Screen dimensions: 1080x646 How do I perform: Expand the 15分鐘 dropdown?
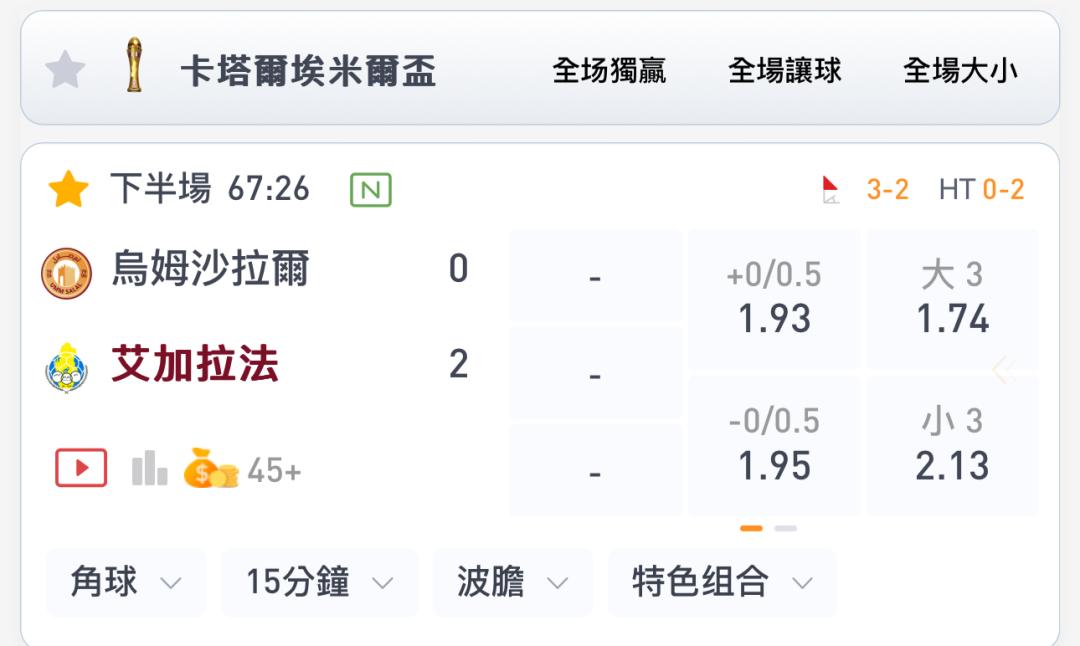click(320, 582)
